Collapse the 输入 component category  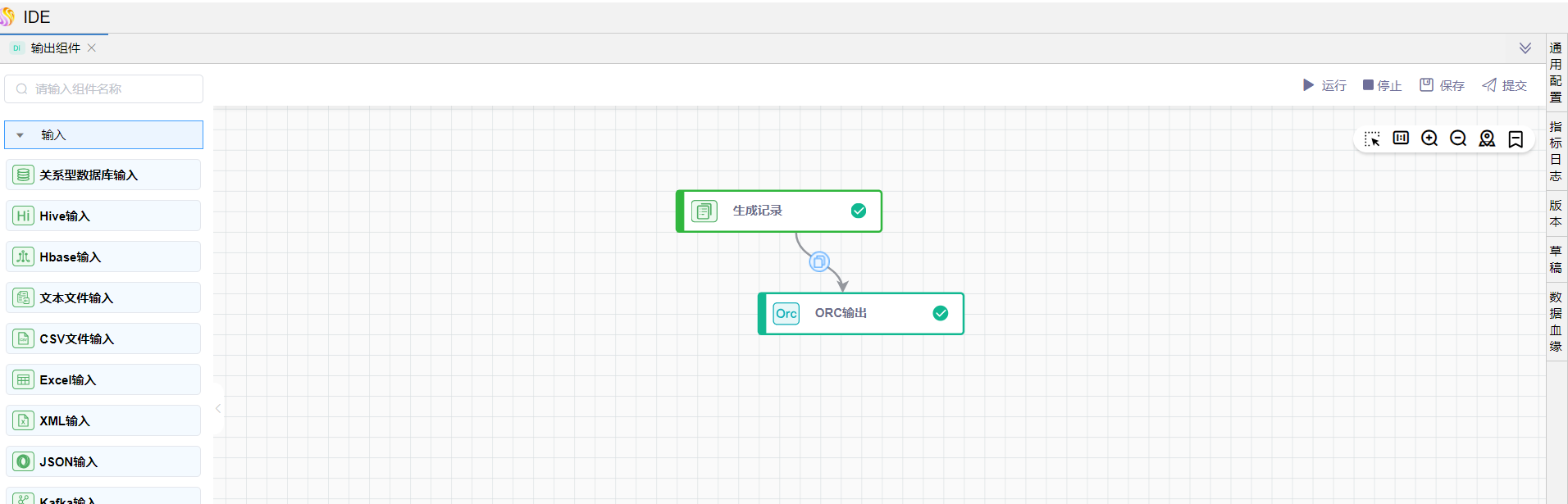coord(21,135)
